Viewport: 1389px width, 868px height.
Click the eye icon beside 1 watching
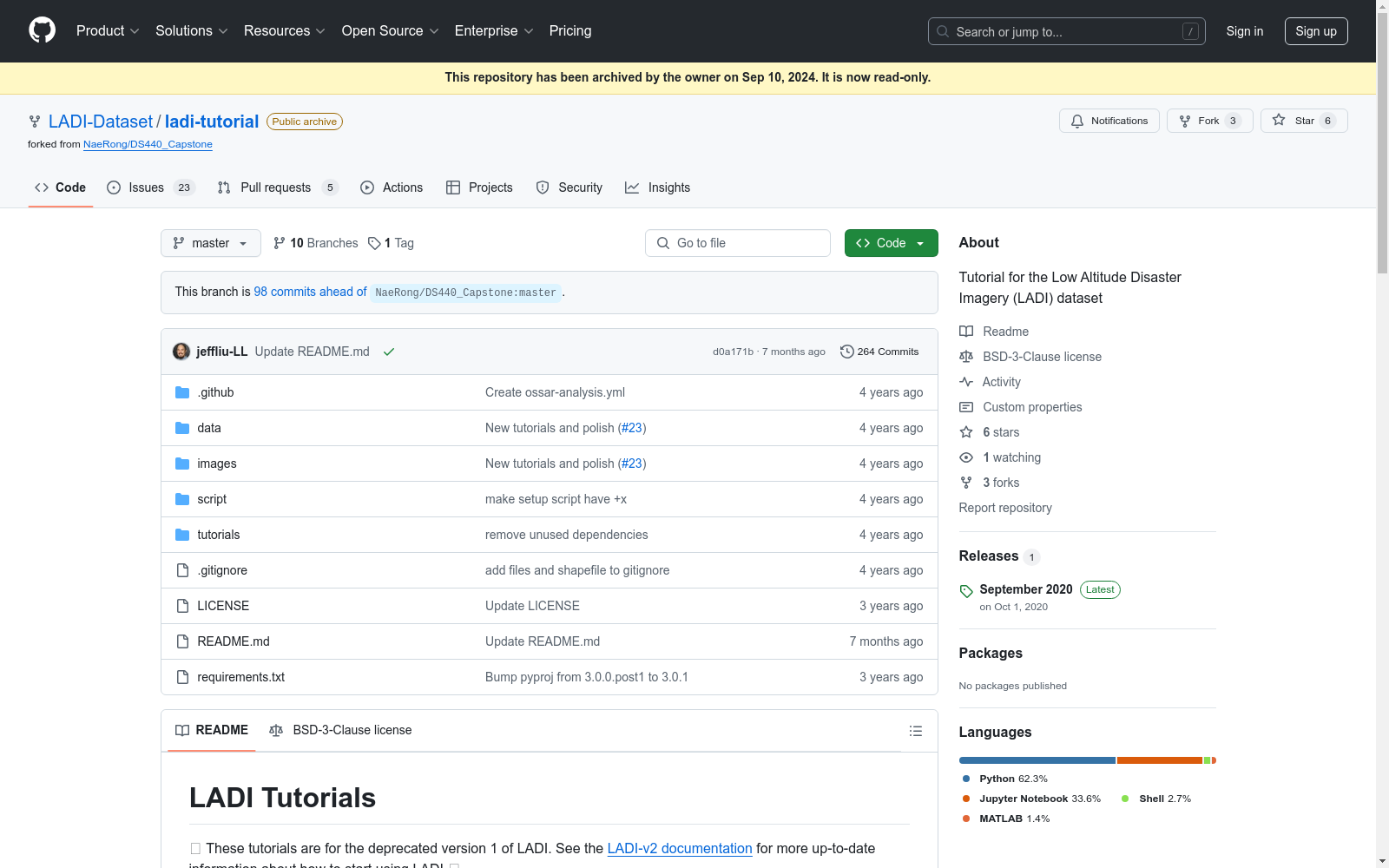[x=966, y=457]
